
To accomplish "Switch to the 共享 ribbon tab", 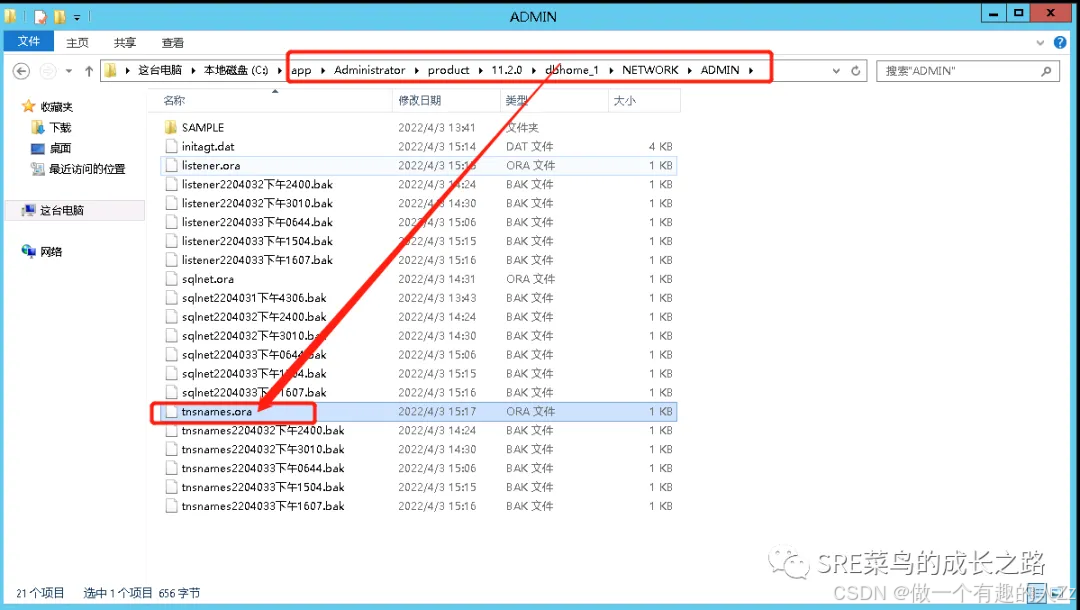I will (125, 43).
